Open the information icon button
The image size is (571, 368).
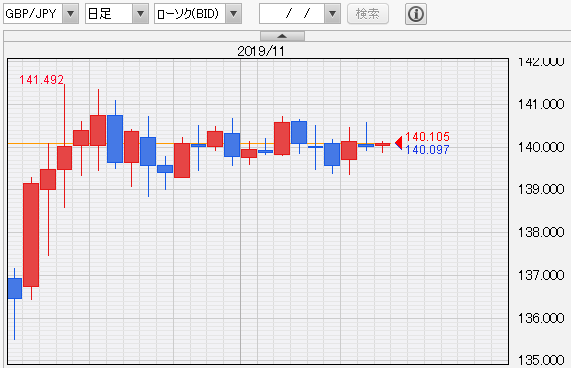pos(416,14)
